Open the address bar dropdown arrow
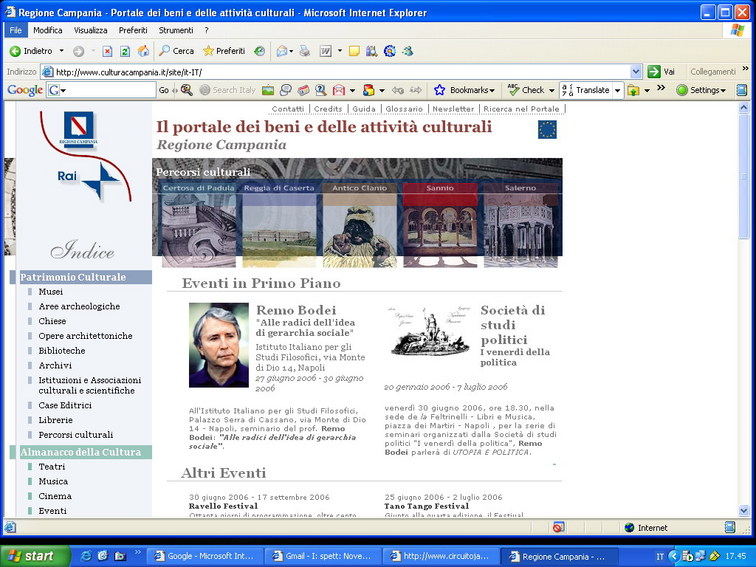 [x=636, y=72]
